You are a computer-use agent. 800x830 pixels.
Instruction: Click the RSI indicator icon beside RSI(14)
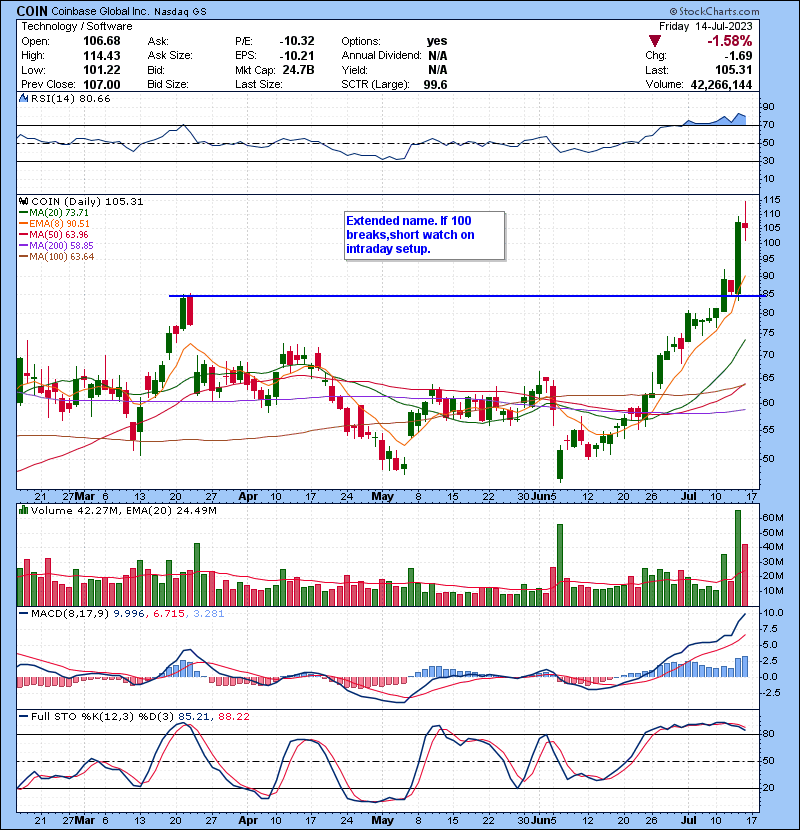[23, 98]
